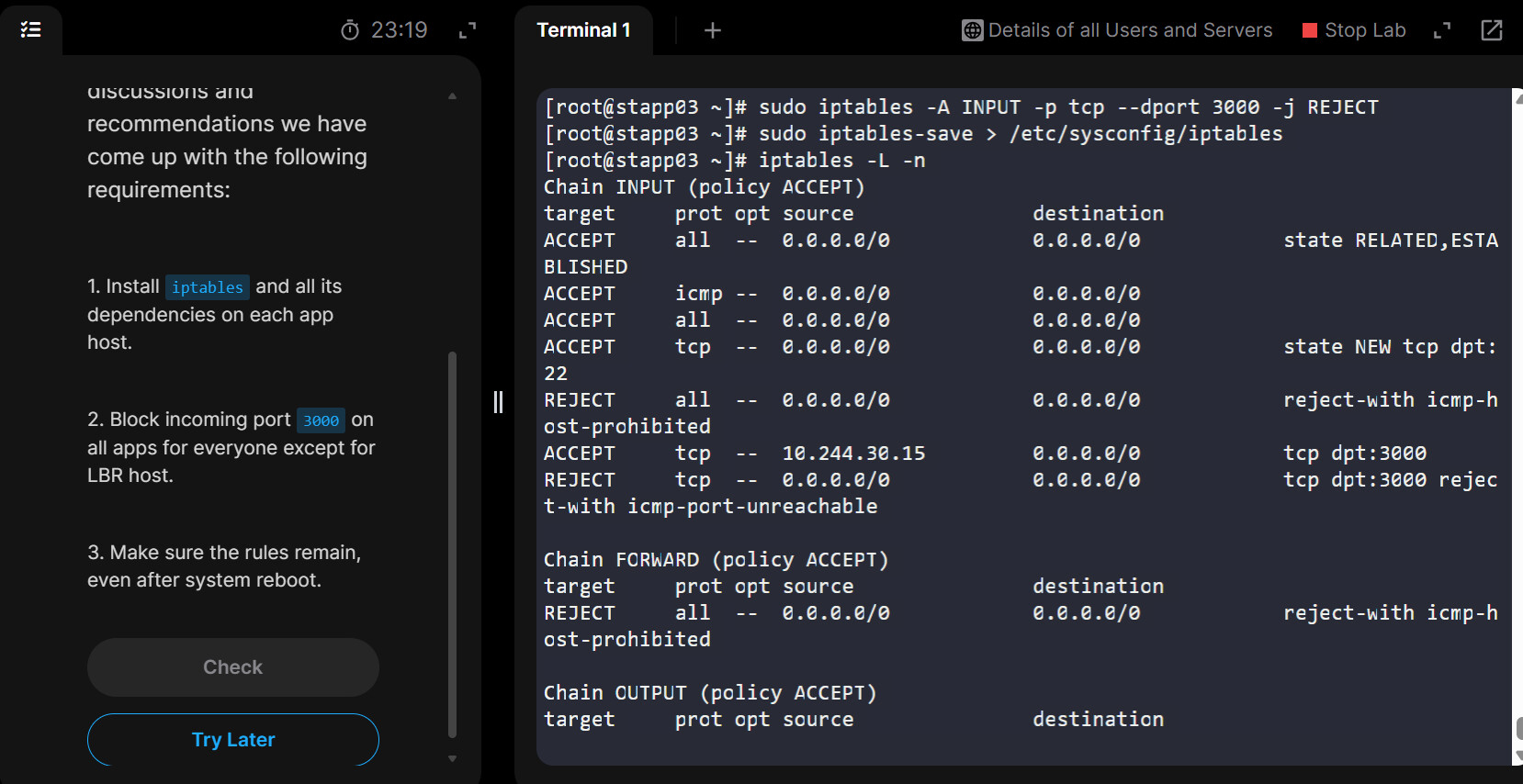1523x784 pixels.
Task: Open Details of all Users and Servers
Action: pos(1130,30)
